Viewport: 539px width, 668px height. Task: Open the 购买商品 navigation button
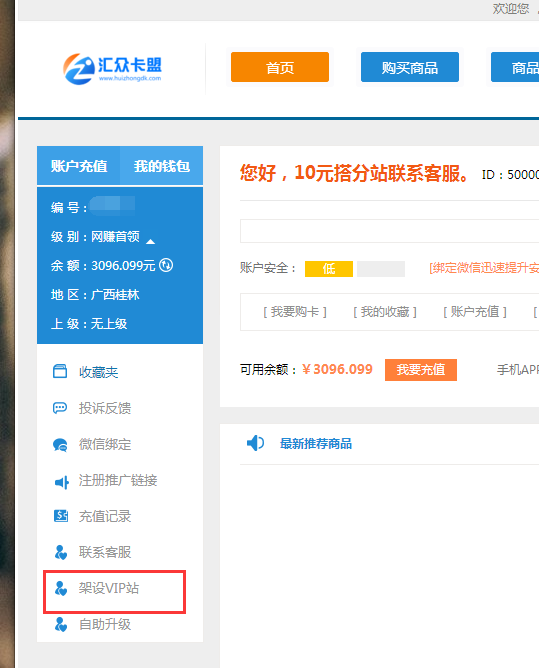point(410,67)
